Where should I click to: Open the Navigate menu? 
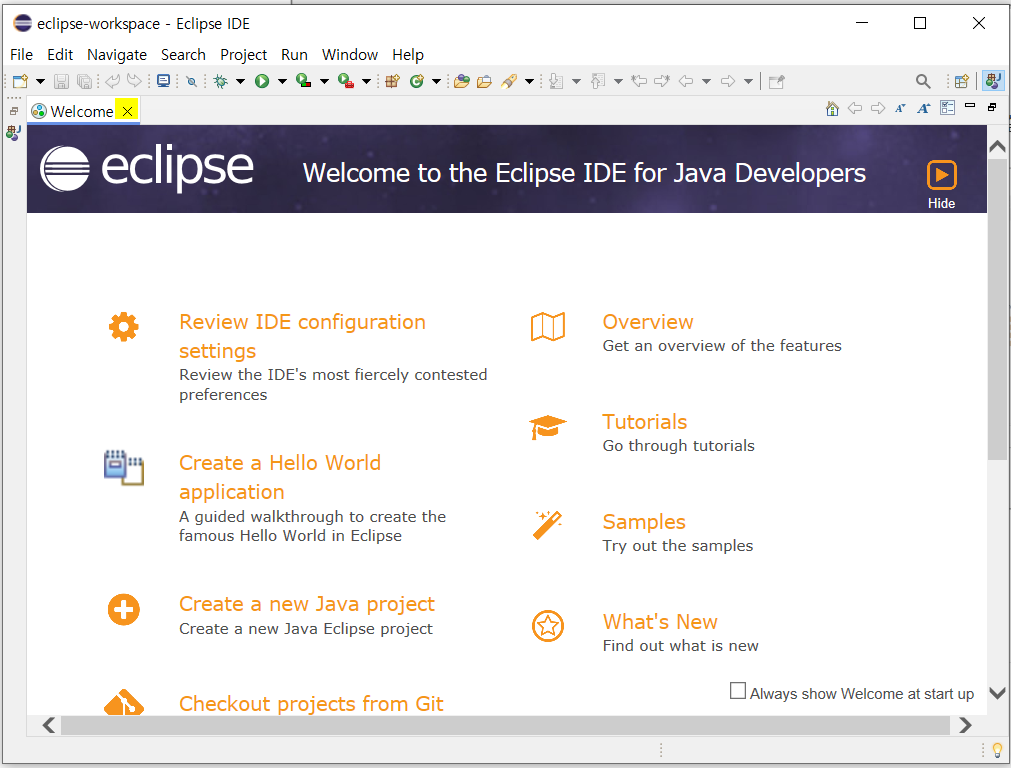[117, 55]
